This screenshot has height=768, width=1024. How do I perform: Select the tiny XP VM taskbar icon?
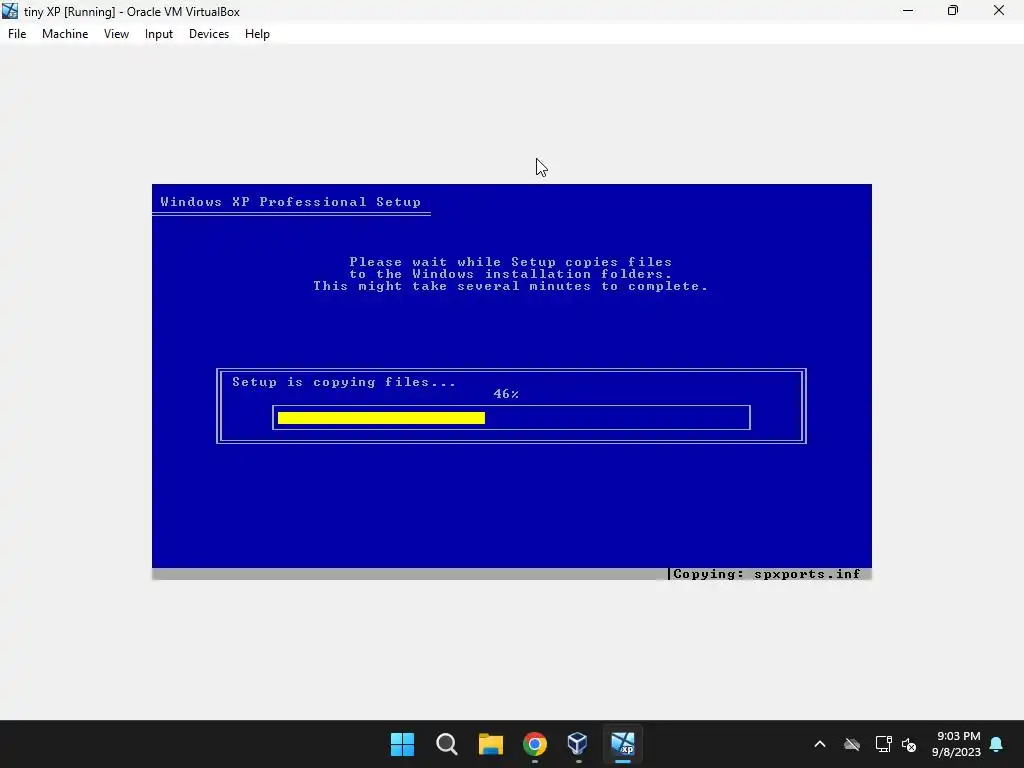622,744
